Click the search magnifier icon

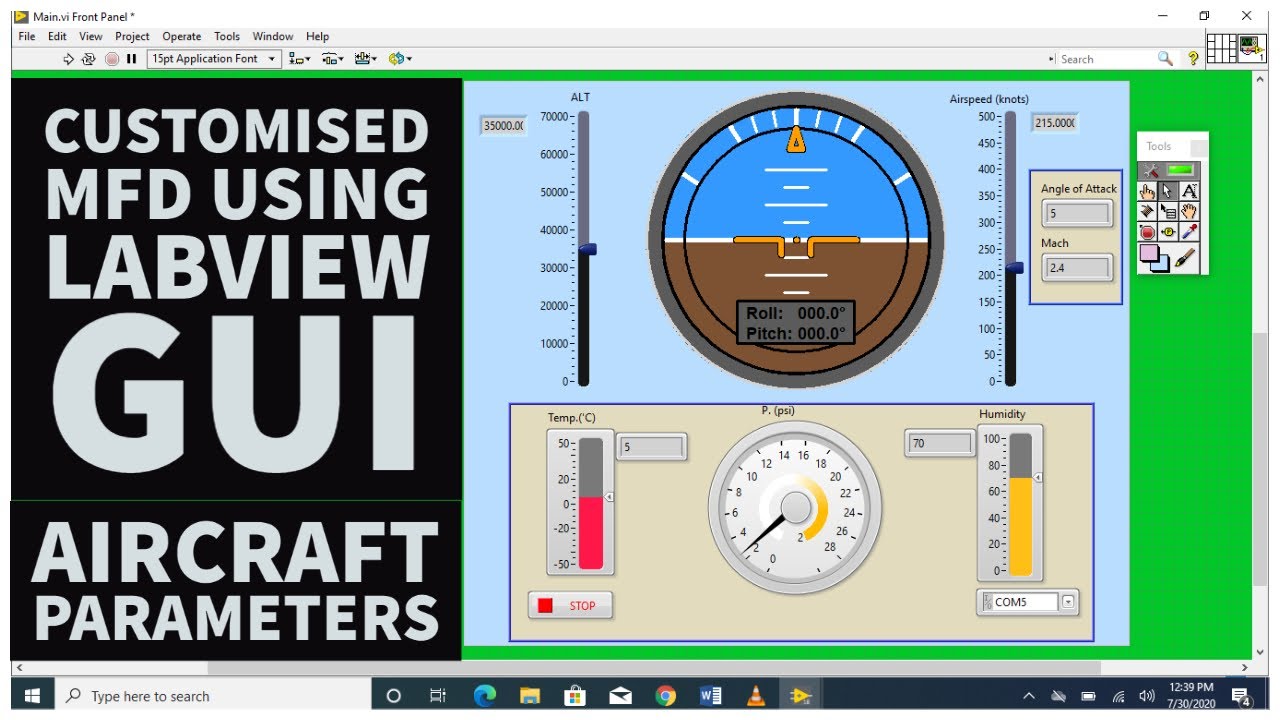point(1165,59)
